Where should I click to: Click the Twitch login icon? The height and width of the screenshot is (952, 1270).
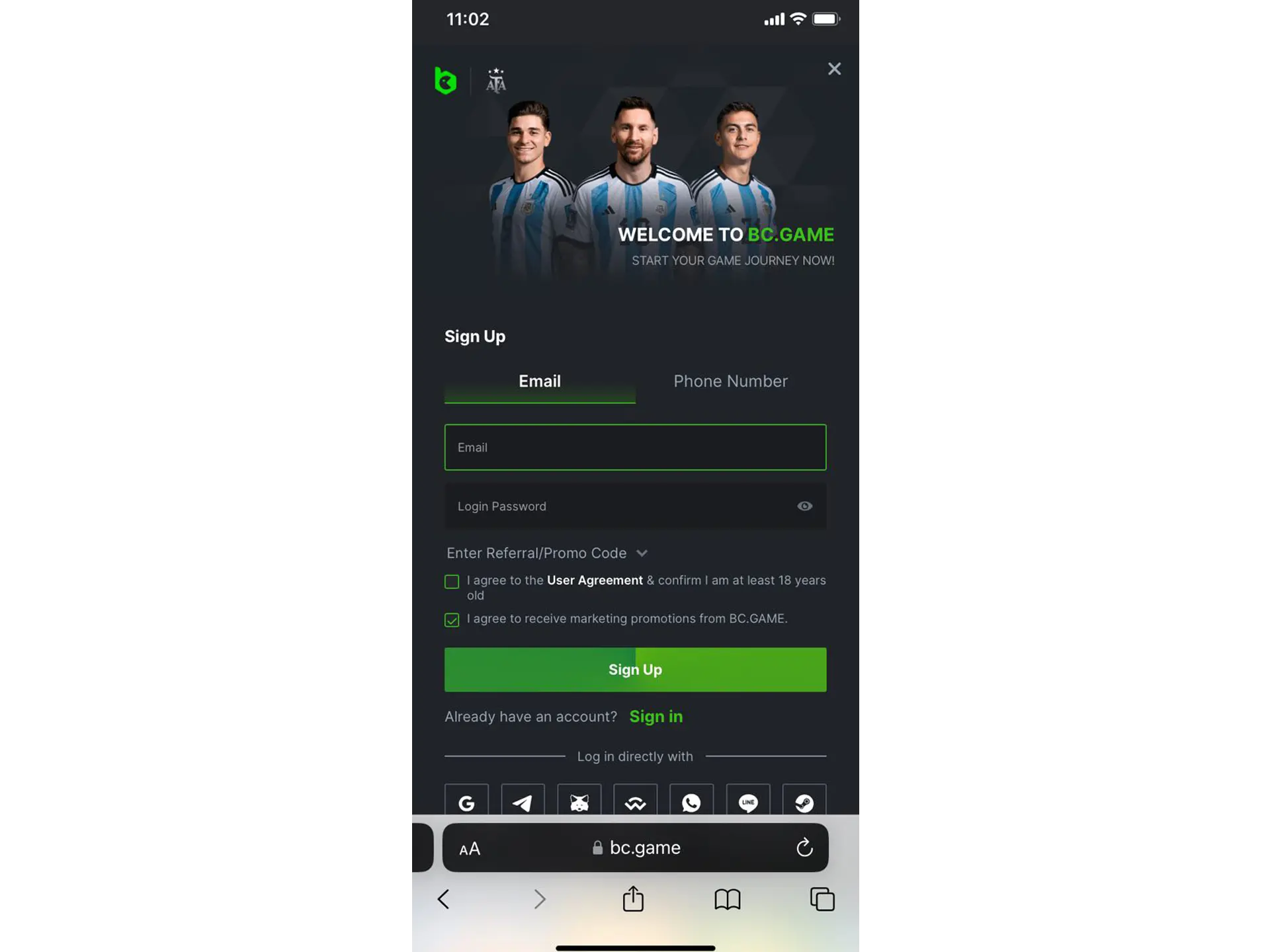coord(804,802)
